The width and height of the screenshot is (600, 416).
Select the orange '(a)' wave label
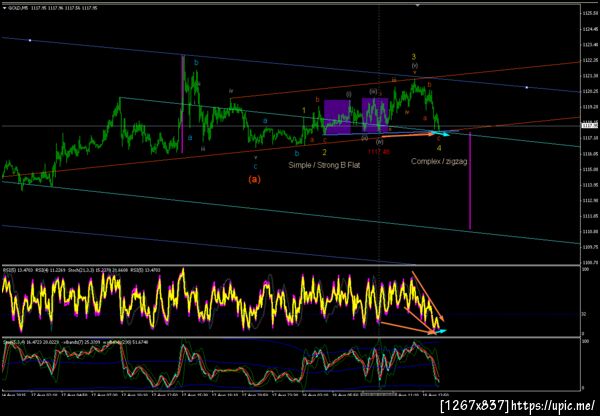tap(254, 179)
